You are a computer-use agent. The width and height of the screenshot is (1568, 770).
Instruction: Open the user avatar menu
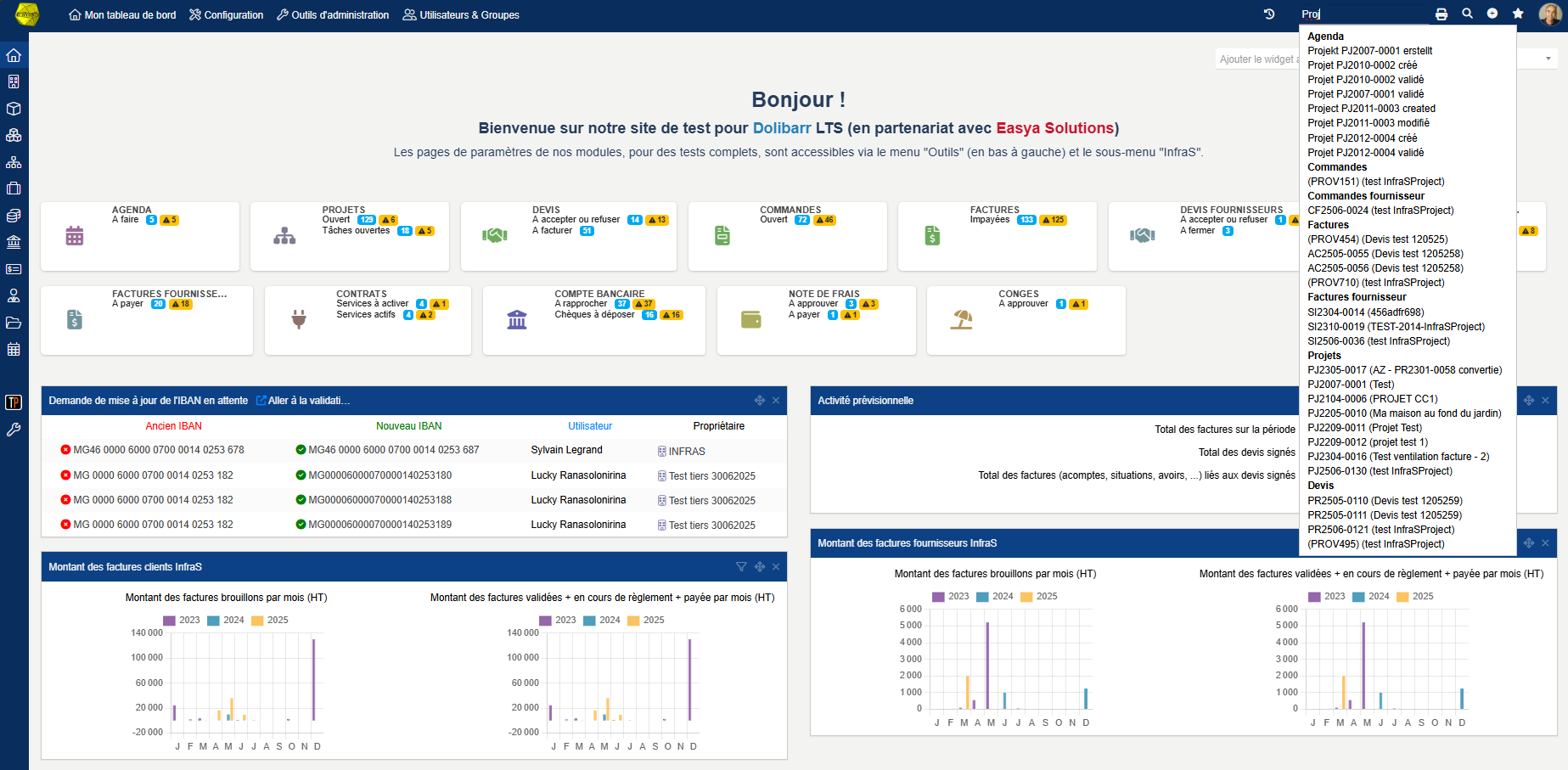[x=1549, y=14]
